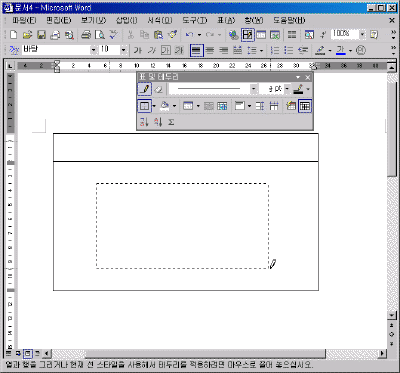The height and width of the screenshot is (373, 400).
Task: Toggle justified alignment button
Action: pos(197,50)
